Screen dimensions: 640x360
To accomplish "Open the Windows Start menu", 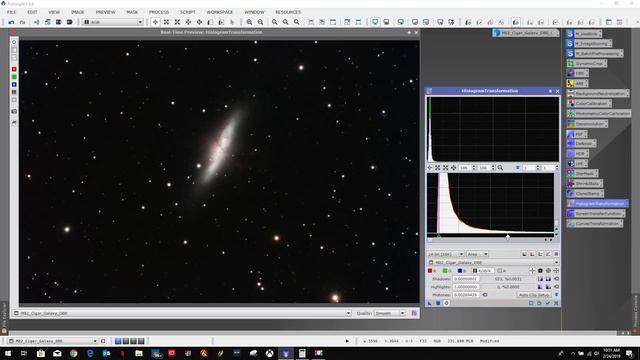I will (8, 353).
